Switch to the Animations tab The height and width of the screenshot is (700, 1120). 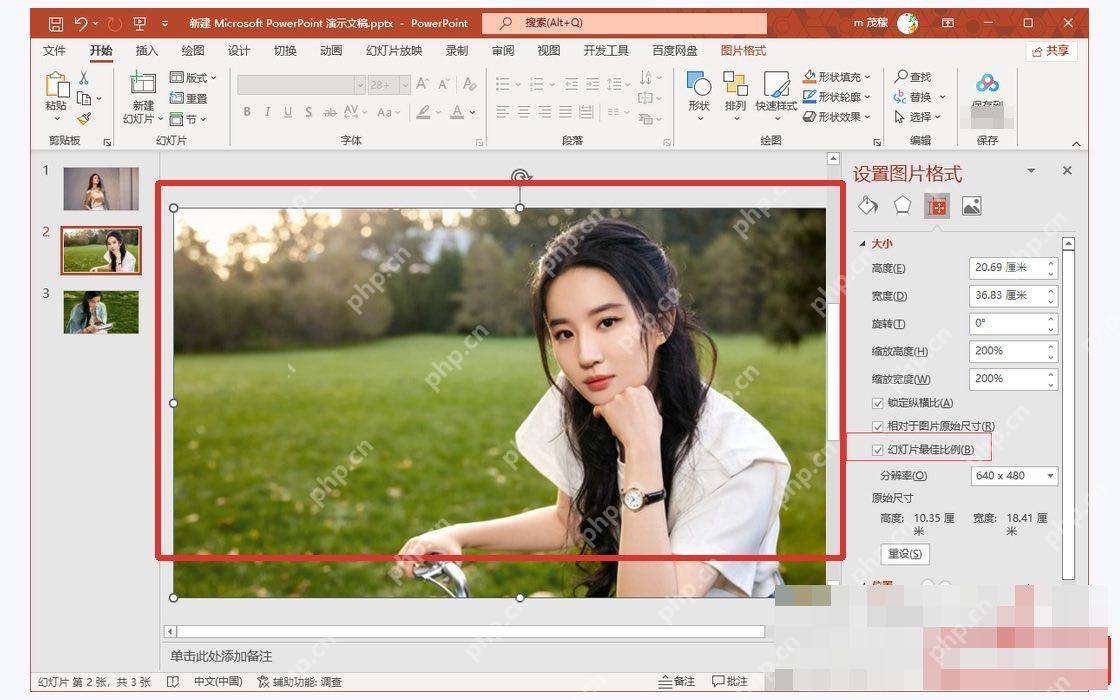tap(331, 51)
